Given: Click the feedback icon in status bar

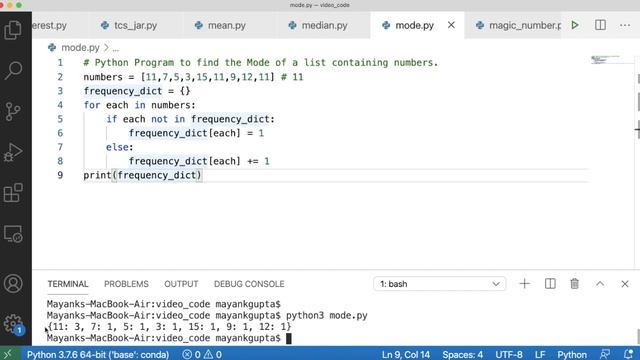Looking at the screenshot, I should (605, 354).
